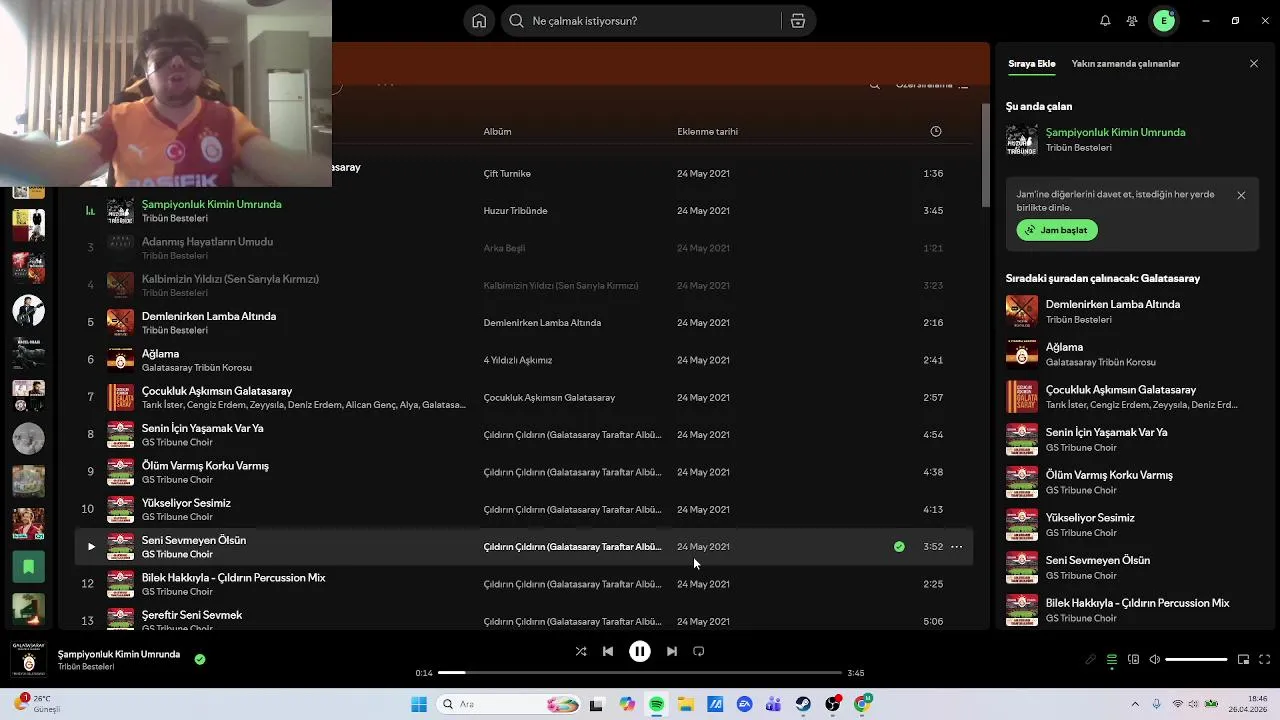
Task: Close the queue panel
Action: [1254, 64]
